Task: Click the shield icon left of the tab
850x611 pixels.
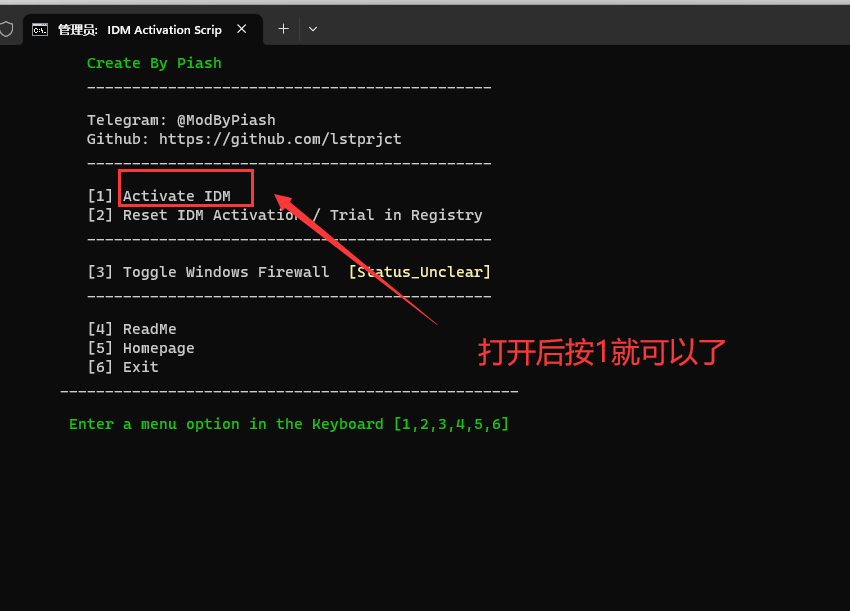Action: tap(5, 29)
